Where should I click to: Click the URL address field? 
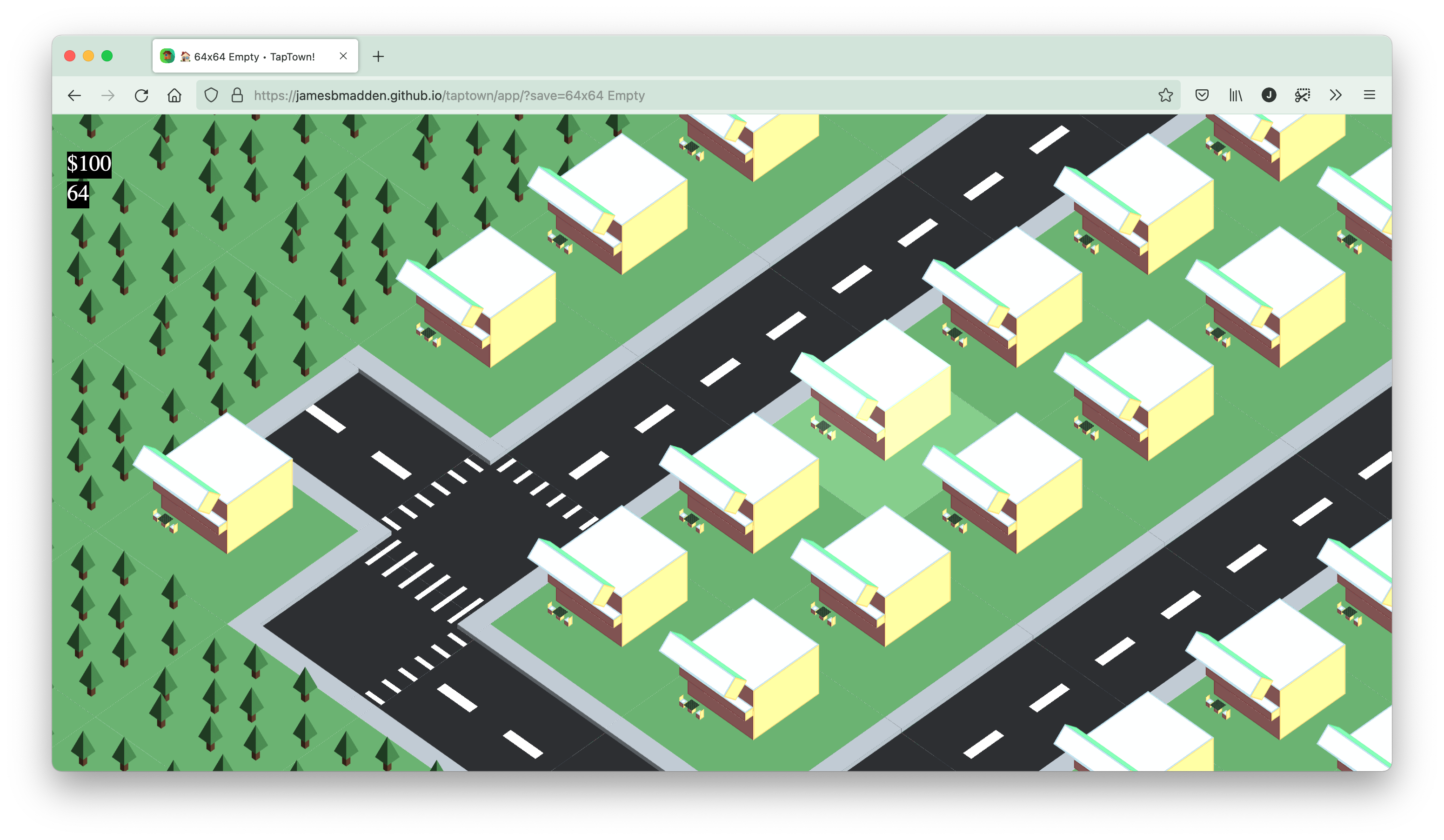coord(688,95)
